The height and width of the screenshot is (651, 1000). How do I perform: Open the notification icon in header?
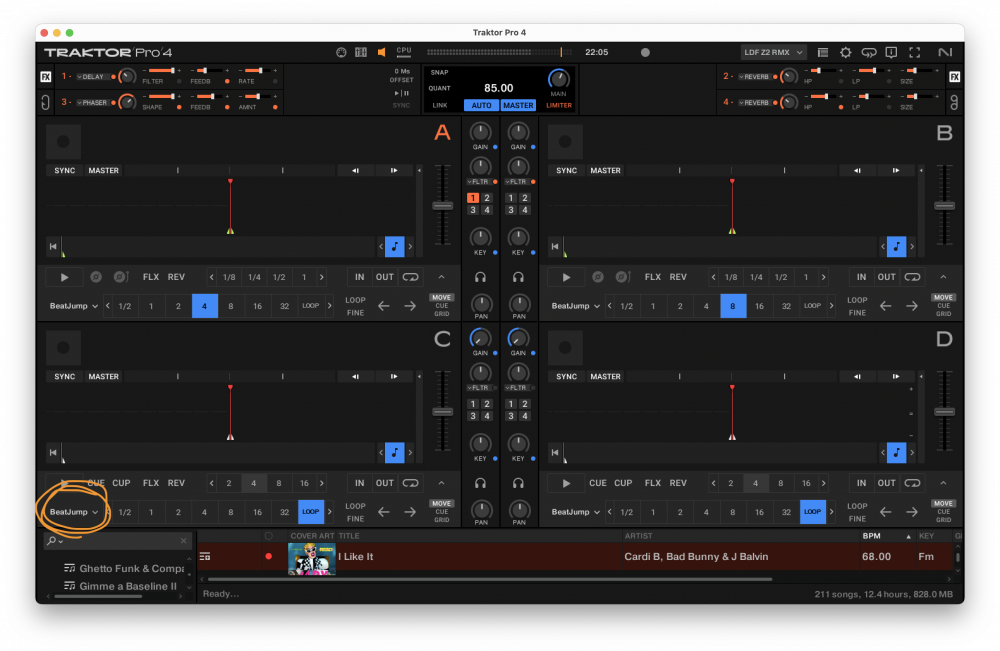tap(892, 52)
